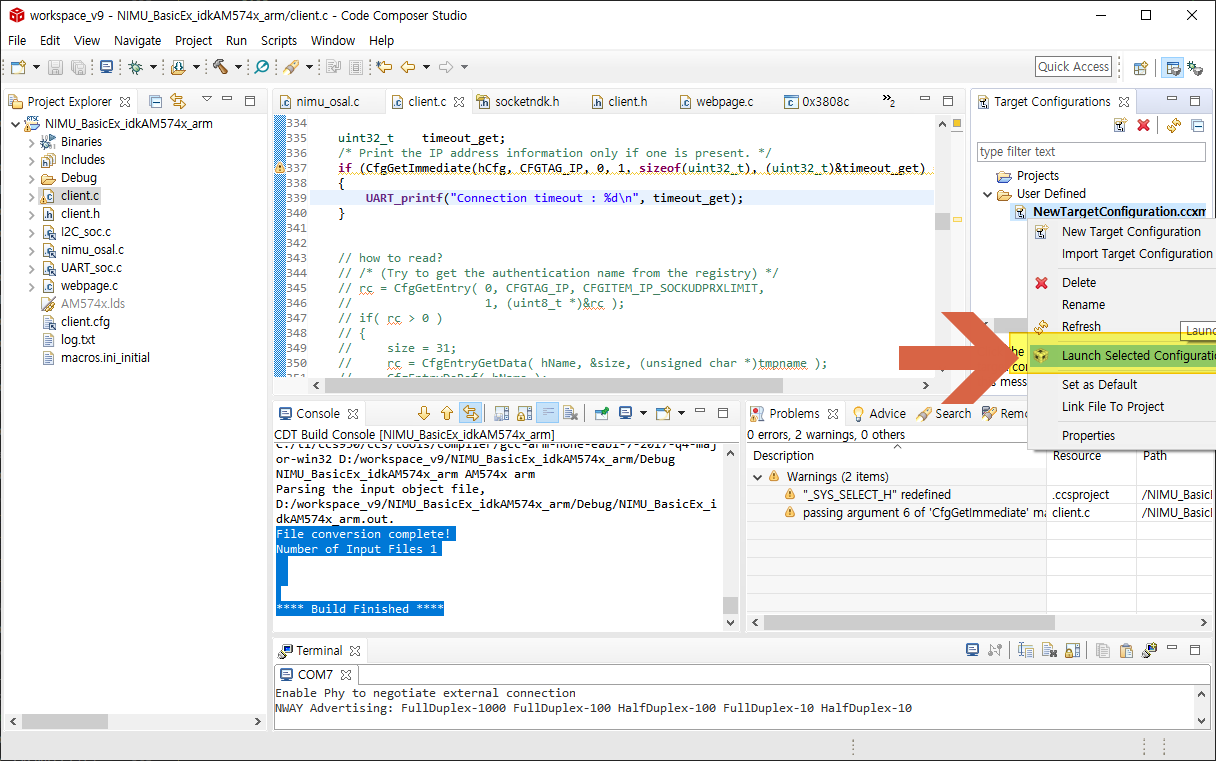Open the Project menu
Image resolution: width=1216 pixels, height=761 pixels.
tap(193, 40)
